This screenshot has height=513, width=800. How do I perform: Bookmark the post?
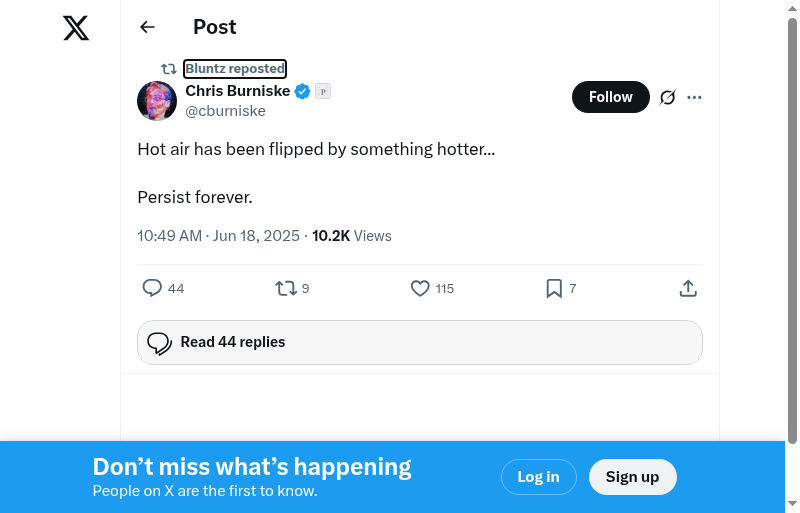coord(554,288)
